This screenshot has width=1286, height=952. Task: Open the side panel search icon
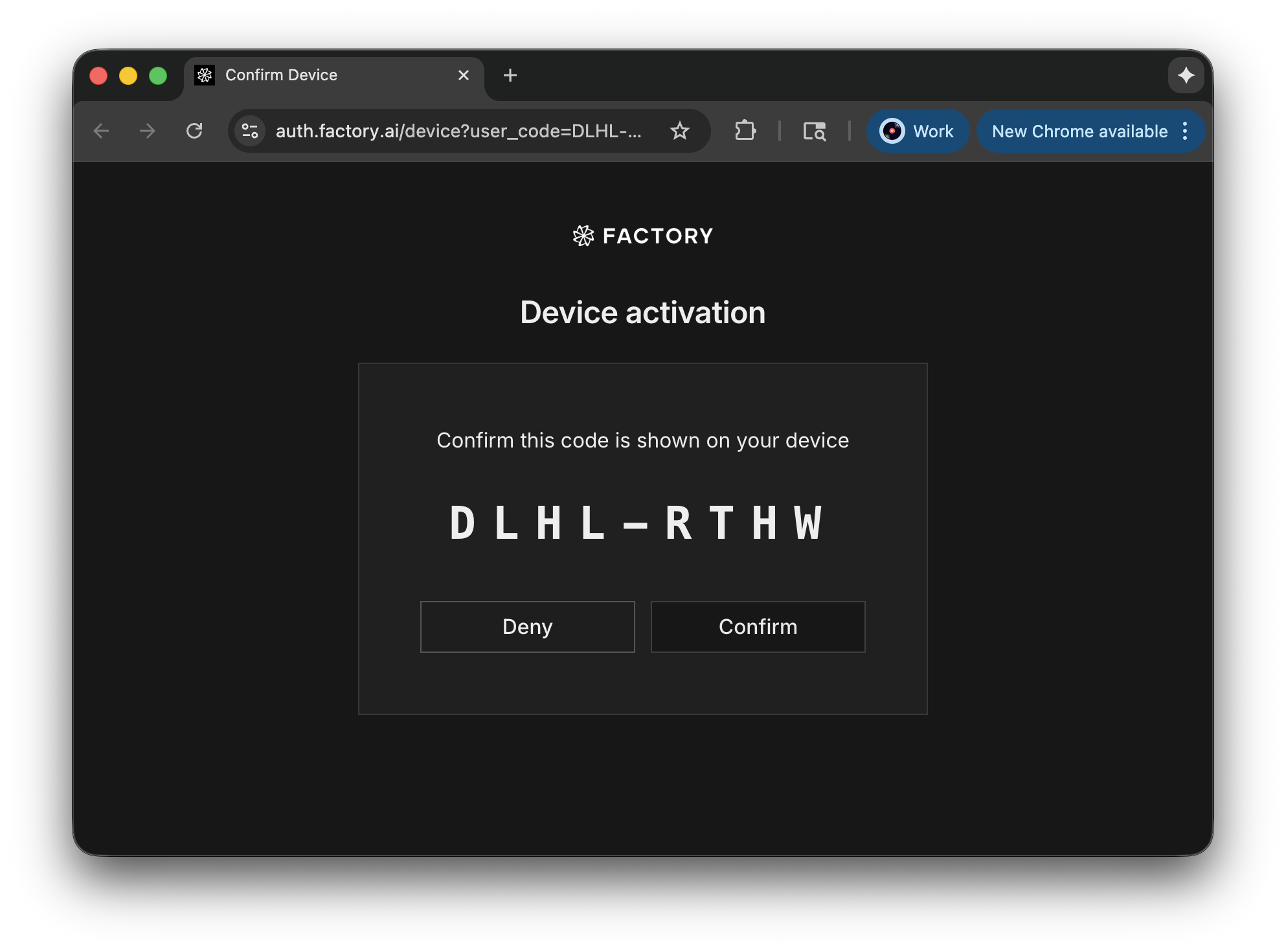(815, 131)
